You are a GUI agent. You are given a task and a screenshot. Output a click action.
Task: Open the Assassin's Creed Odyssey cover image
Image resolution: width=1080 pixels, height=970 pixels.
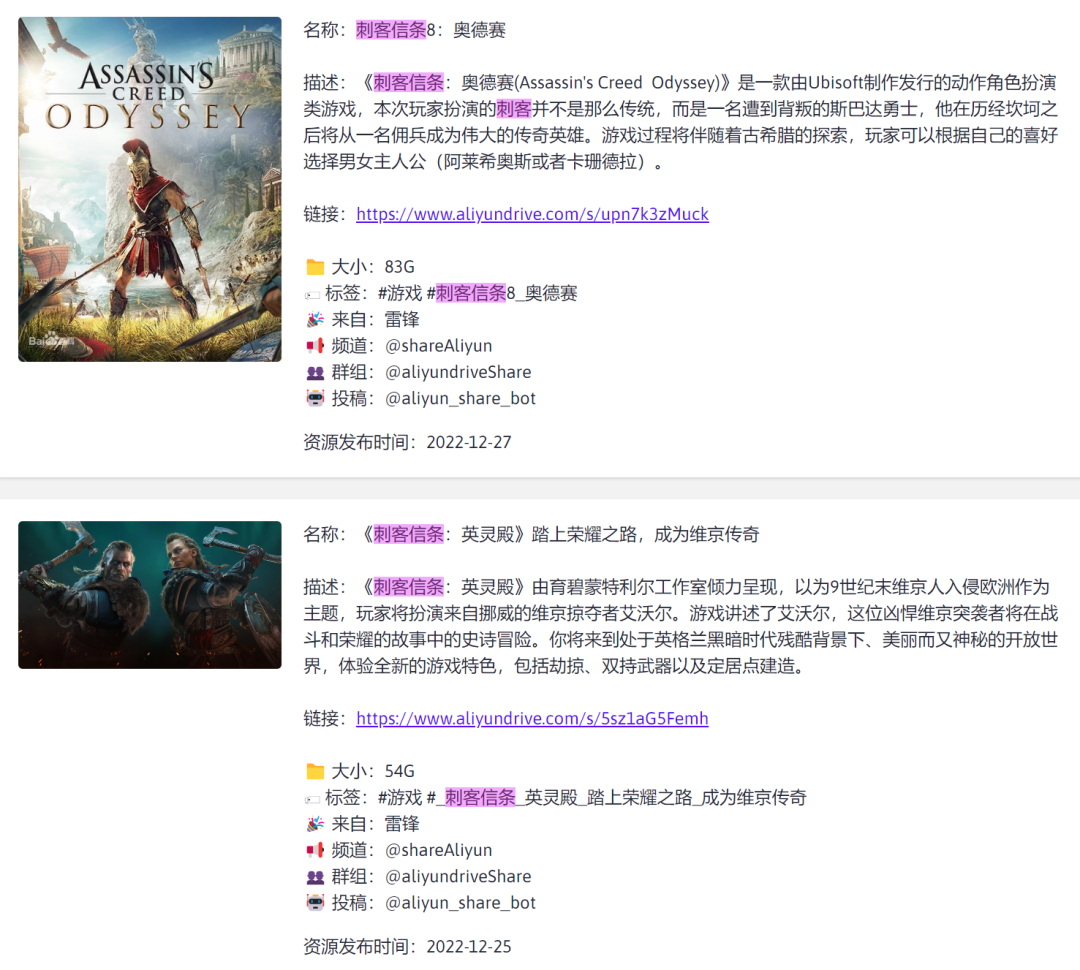pyautogui.click(x=149, y=189)
